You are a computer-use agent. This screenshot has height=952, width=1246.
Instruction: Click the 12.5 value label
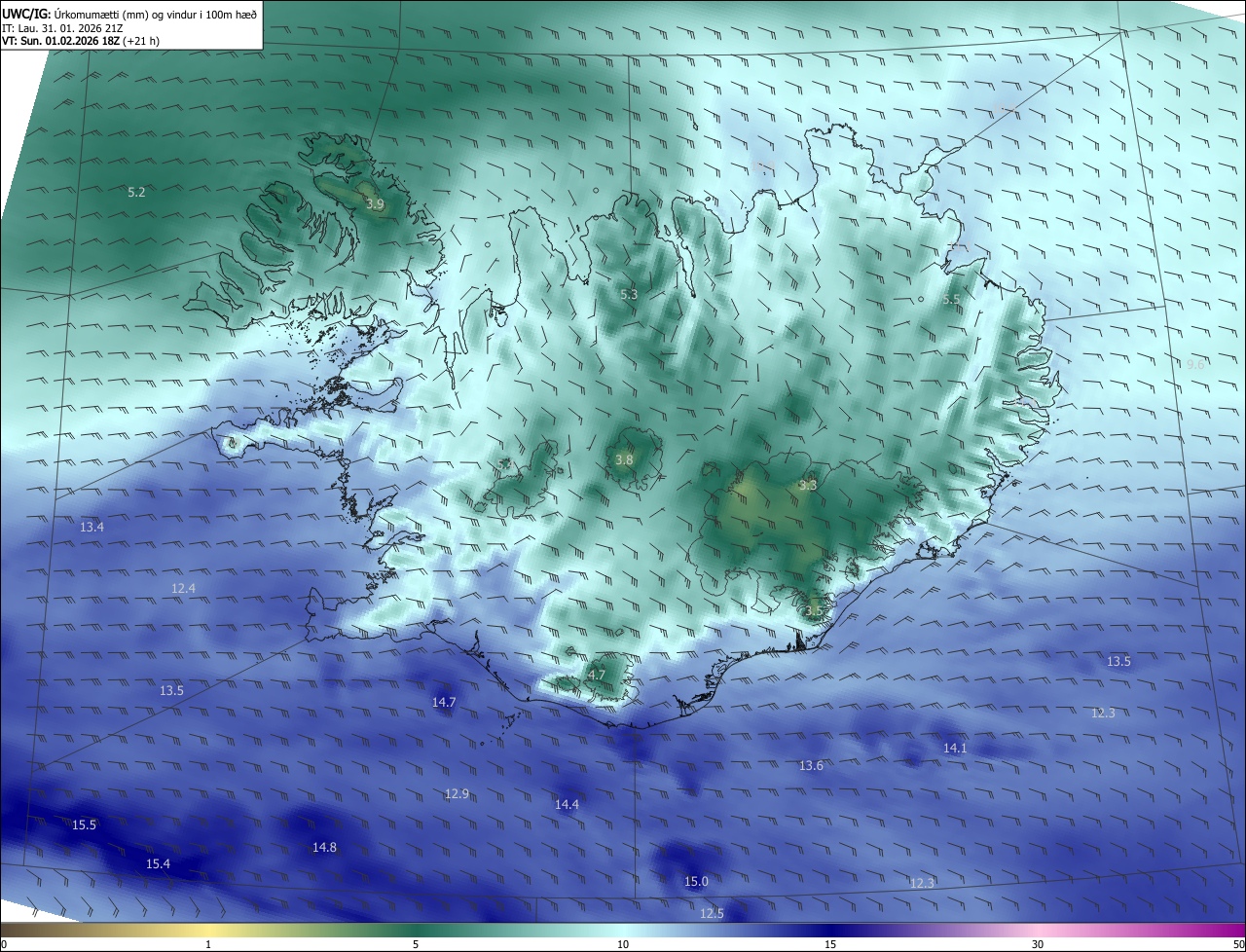[x=712, y=913]
